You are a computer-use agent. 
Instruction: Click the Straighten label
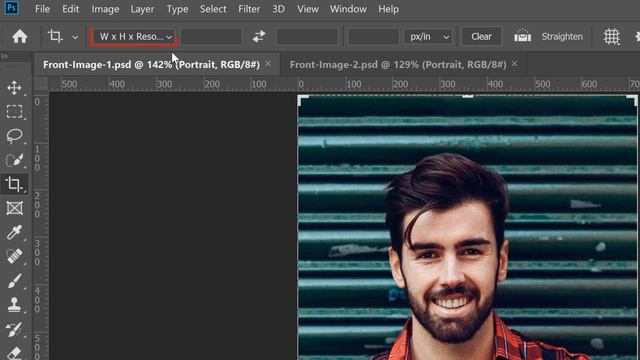(562, 36)
